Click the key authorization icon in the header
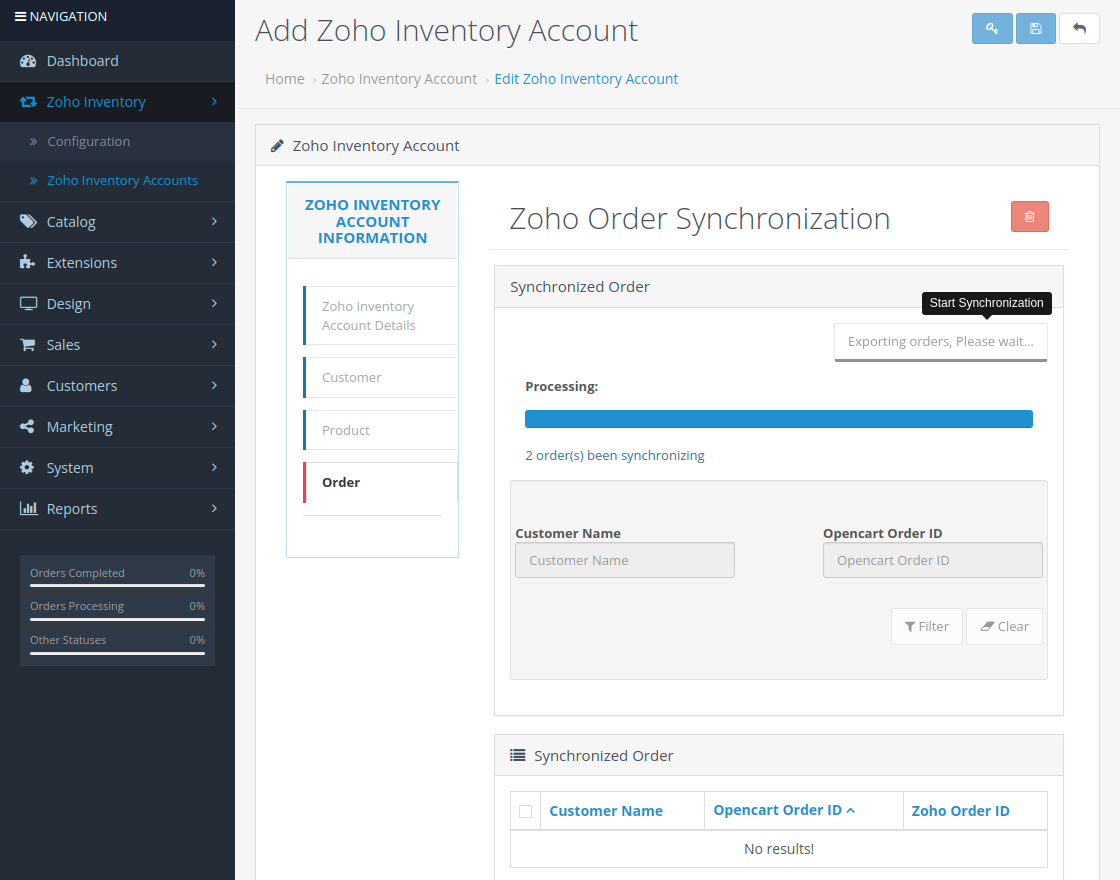 992,28
